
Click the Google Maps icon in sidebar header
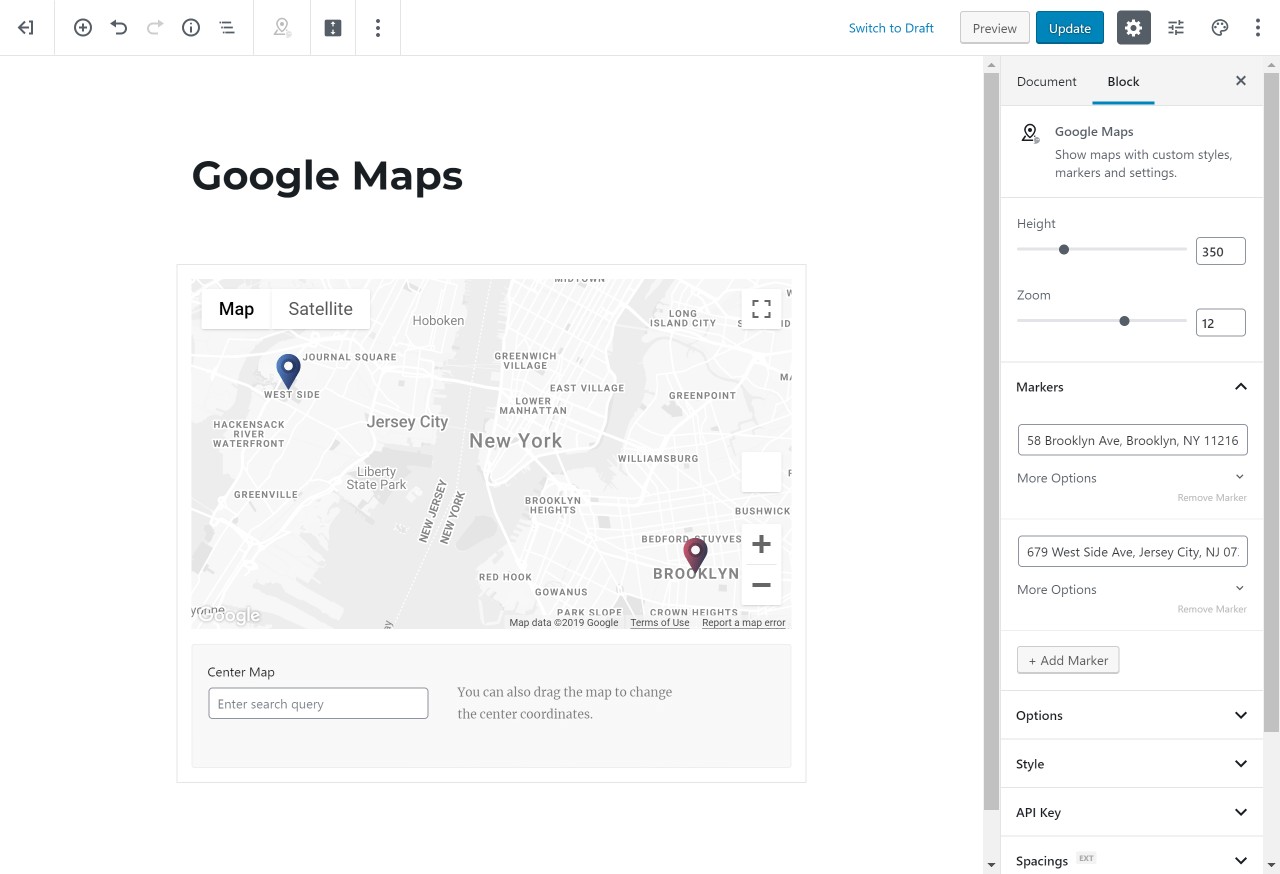[1030, 133]
